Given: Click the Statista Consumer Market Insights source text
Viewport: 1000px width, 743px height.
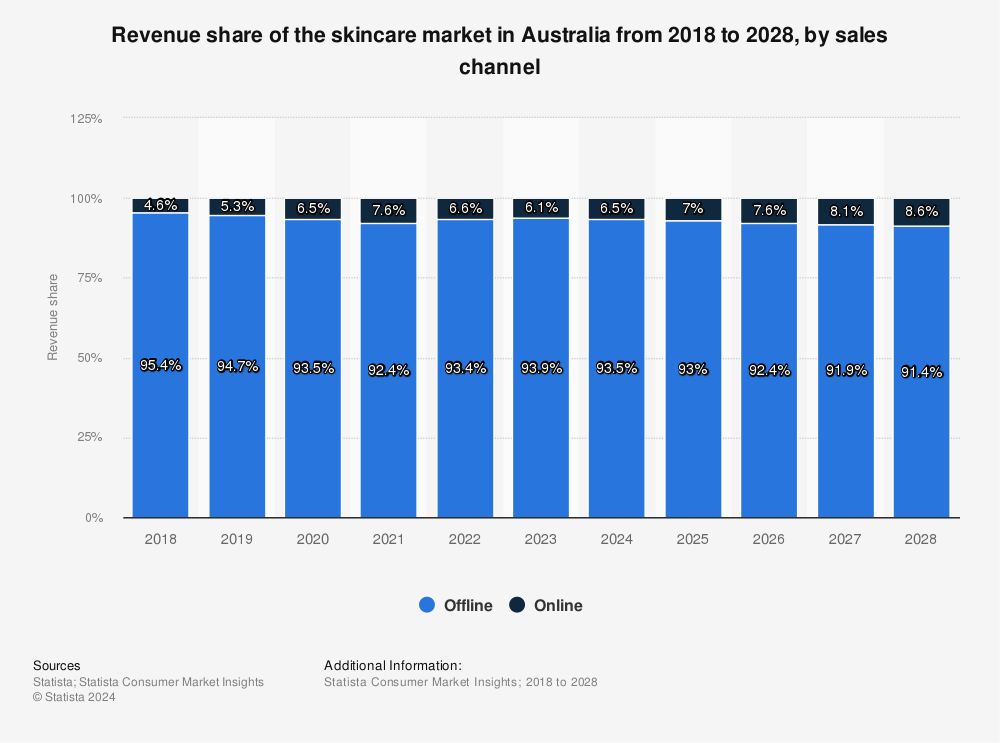Looking at the screenshot, I should point(148,682).
